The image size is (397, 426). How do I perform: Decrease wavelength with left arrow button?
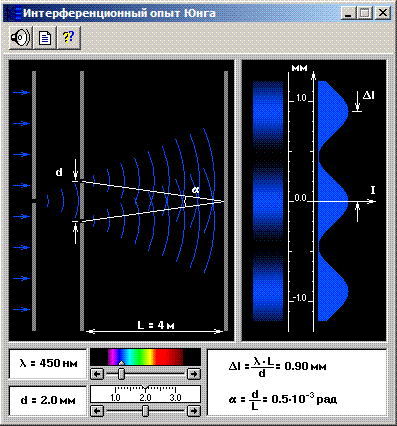click(x=97, y=374)
